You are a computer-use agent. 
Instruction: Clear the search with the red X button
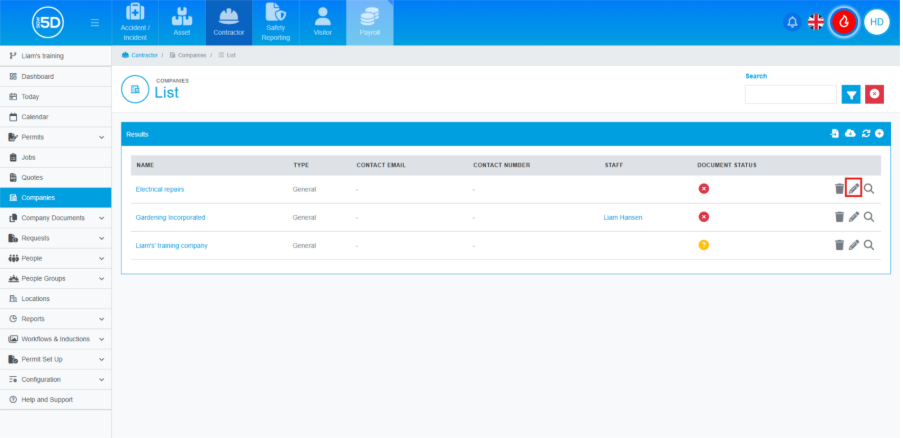pos(874,94)
